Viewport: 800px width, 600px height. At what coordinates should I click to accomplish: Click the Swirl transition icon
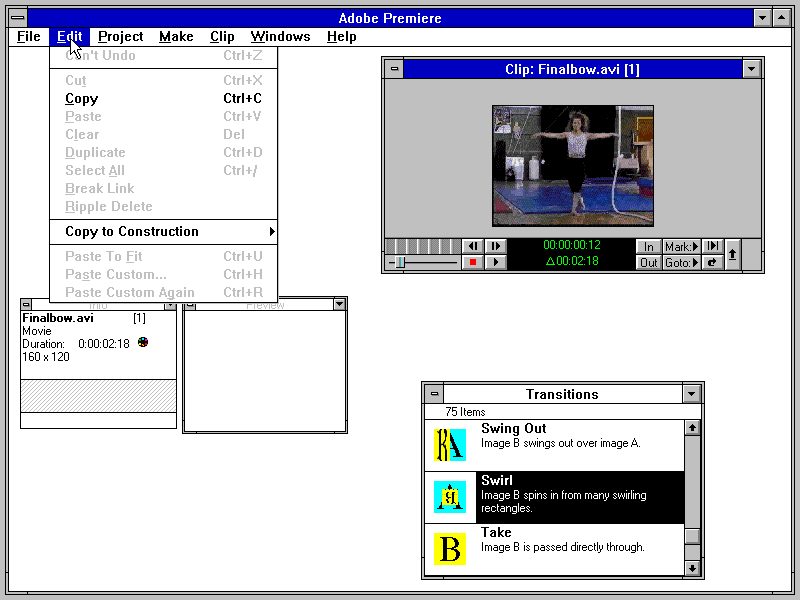(449, 497)
